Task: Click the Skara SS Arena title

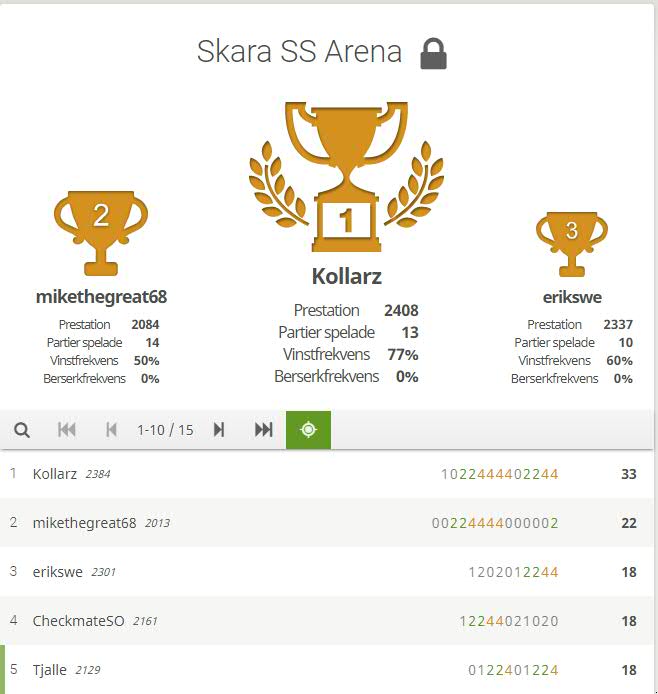Action: coord(300,51)
